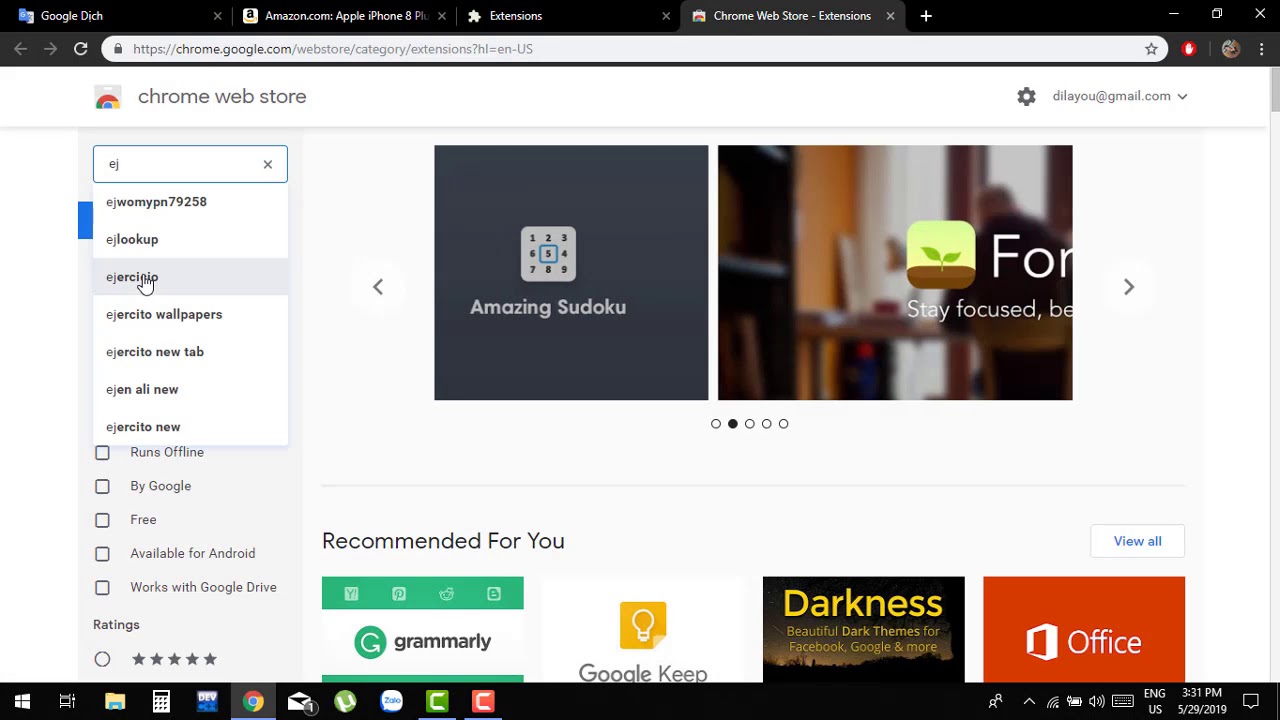The width and height of the screenshot is (1280, 720).
Task: Choose suggestion ejercito wallpapers
Action: pos(190,314)
